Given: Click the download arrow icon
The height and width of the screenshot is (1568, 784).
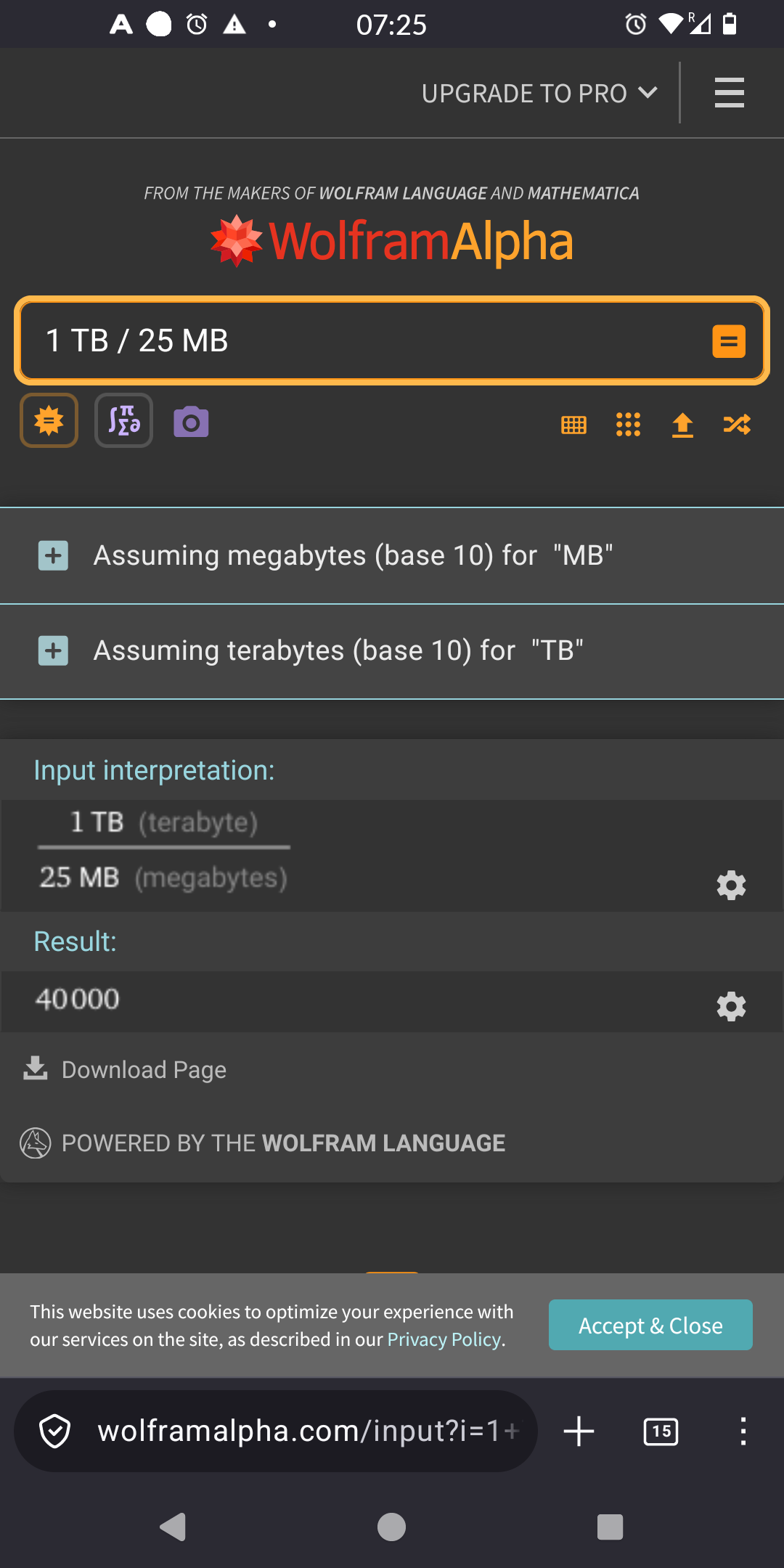Looking at the screenshot, I should [36, 1069].
